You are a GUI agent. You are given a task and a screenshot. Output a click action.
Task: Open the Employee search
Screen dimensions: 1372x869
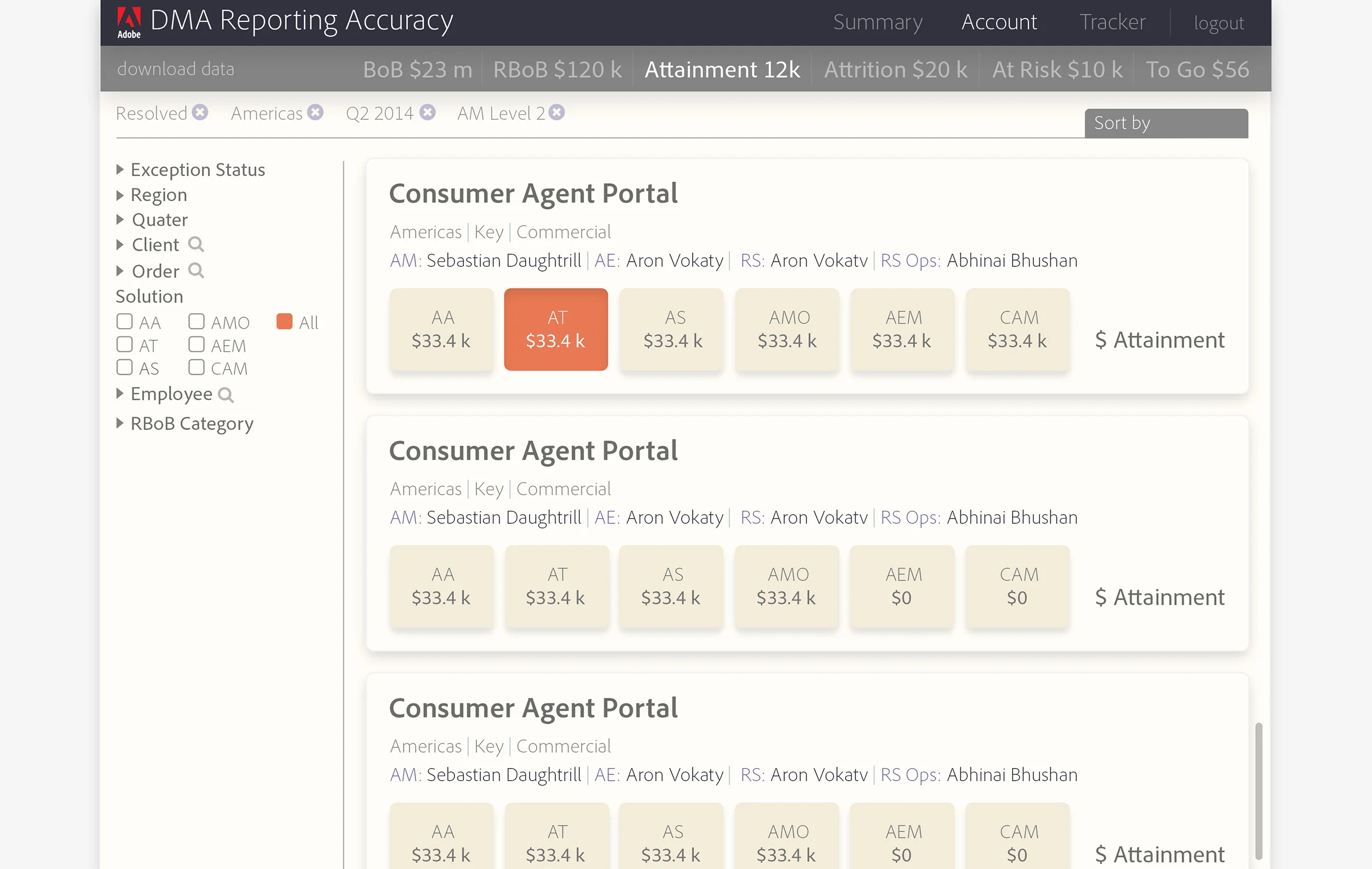(226, 394)
